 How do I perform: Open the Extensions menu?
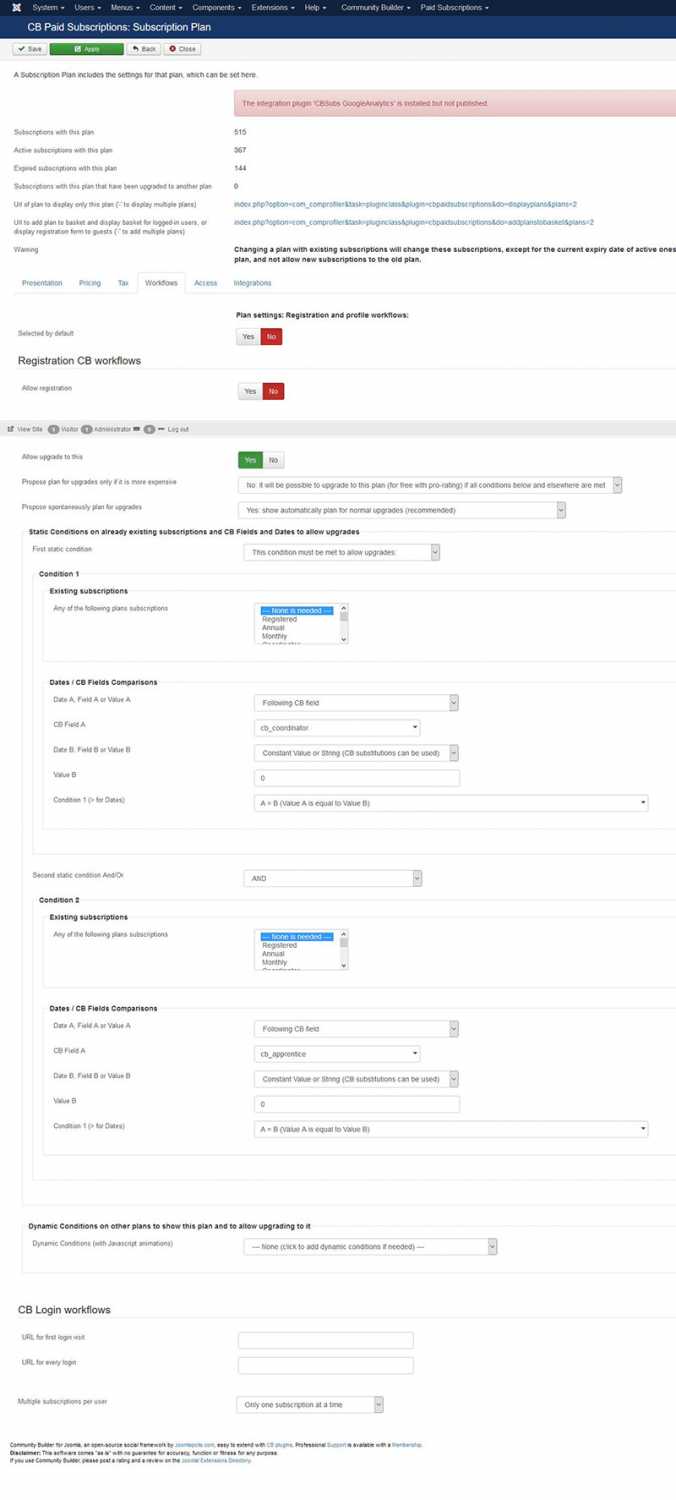point(273,7)
